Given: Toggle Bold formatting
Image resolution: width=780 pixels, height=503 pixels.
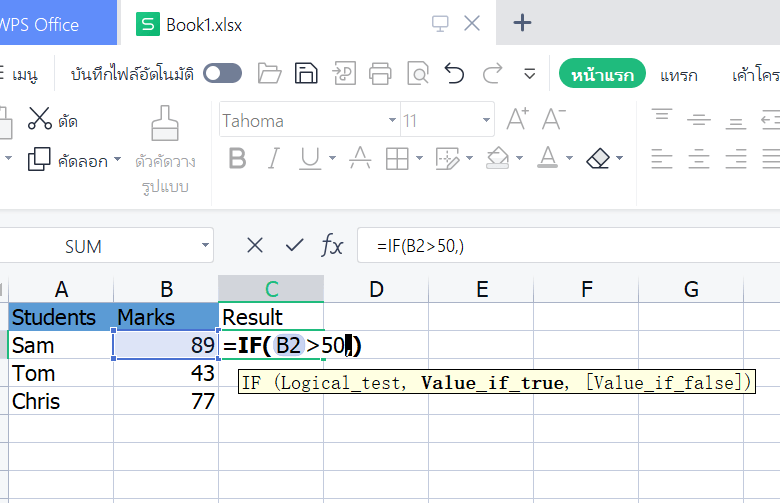Looking at the screenshot, I should pyautogui.click(x=237, y=159).
